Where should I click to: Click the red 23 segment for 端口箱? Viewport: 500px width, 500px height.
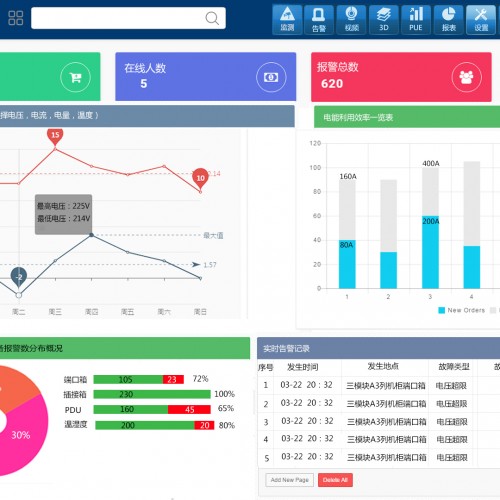(173, 379)
